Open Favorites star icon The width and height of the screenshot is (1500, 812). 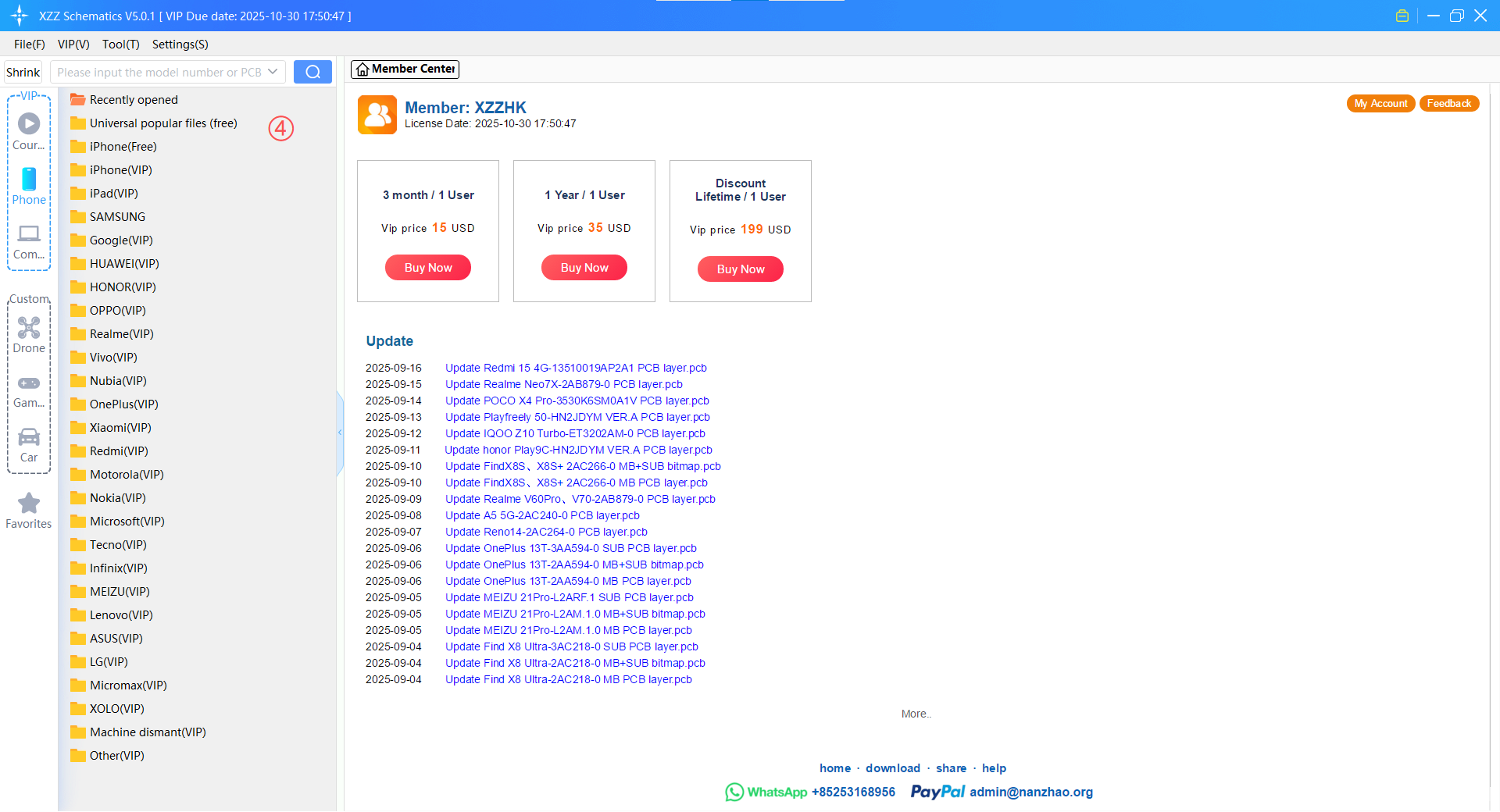click(x=29, y=503)
